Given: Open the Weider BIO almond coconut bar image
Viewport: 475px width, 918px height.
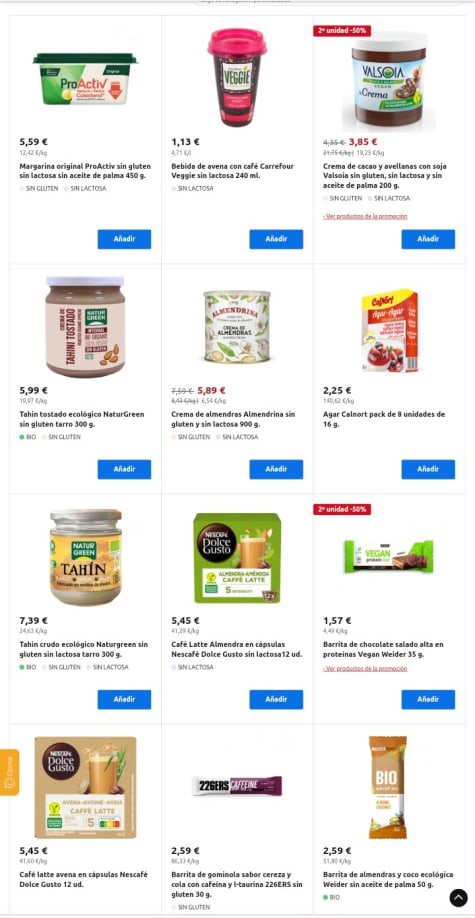Looking at the screenshot, I should coord(388,787).
